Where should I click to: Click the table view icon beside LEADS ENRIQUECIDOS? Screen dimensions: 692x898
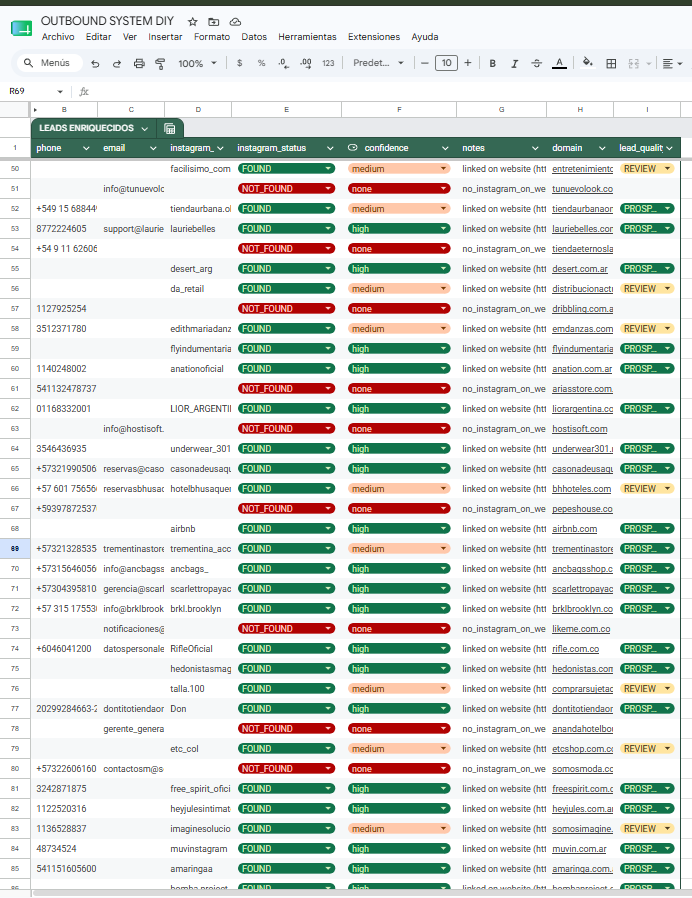coord(170,128)
